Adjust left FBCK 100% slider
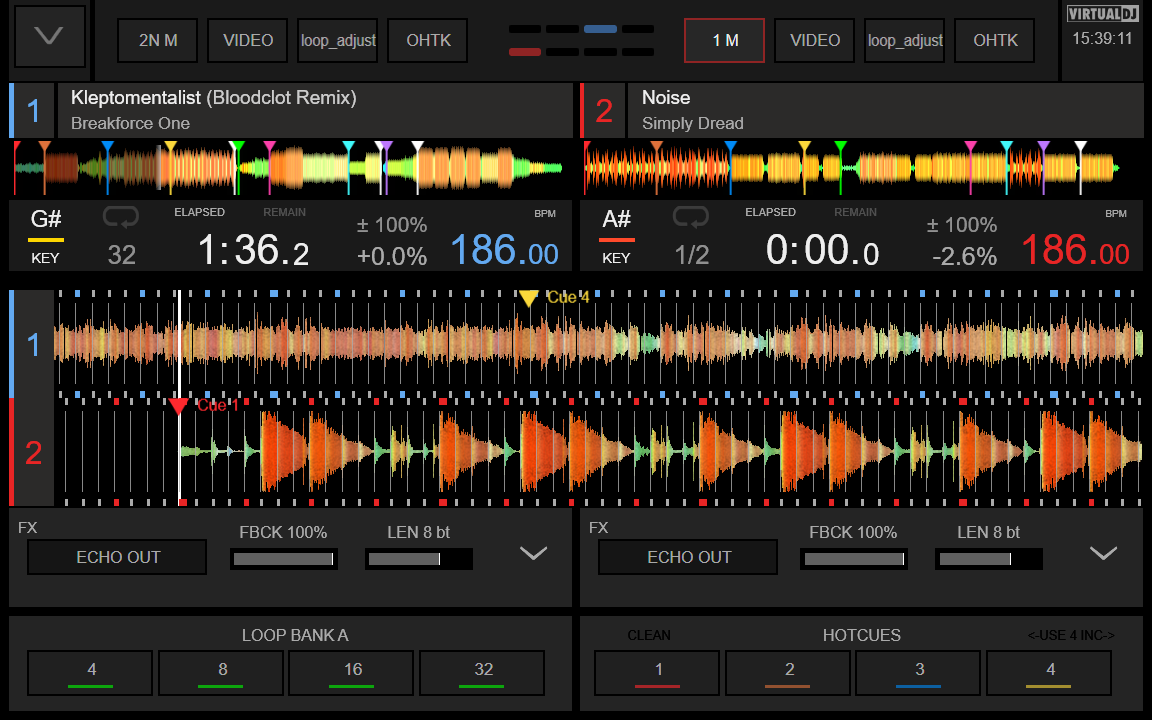The width and height of the screenshot is (1152, 720). click(284, 559)
